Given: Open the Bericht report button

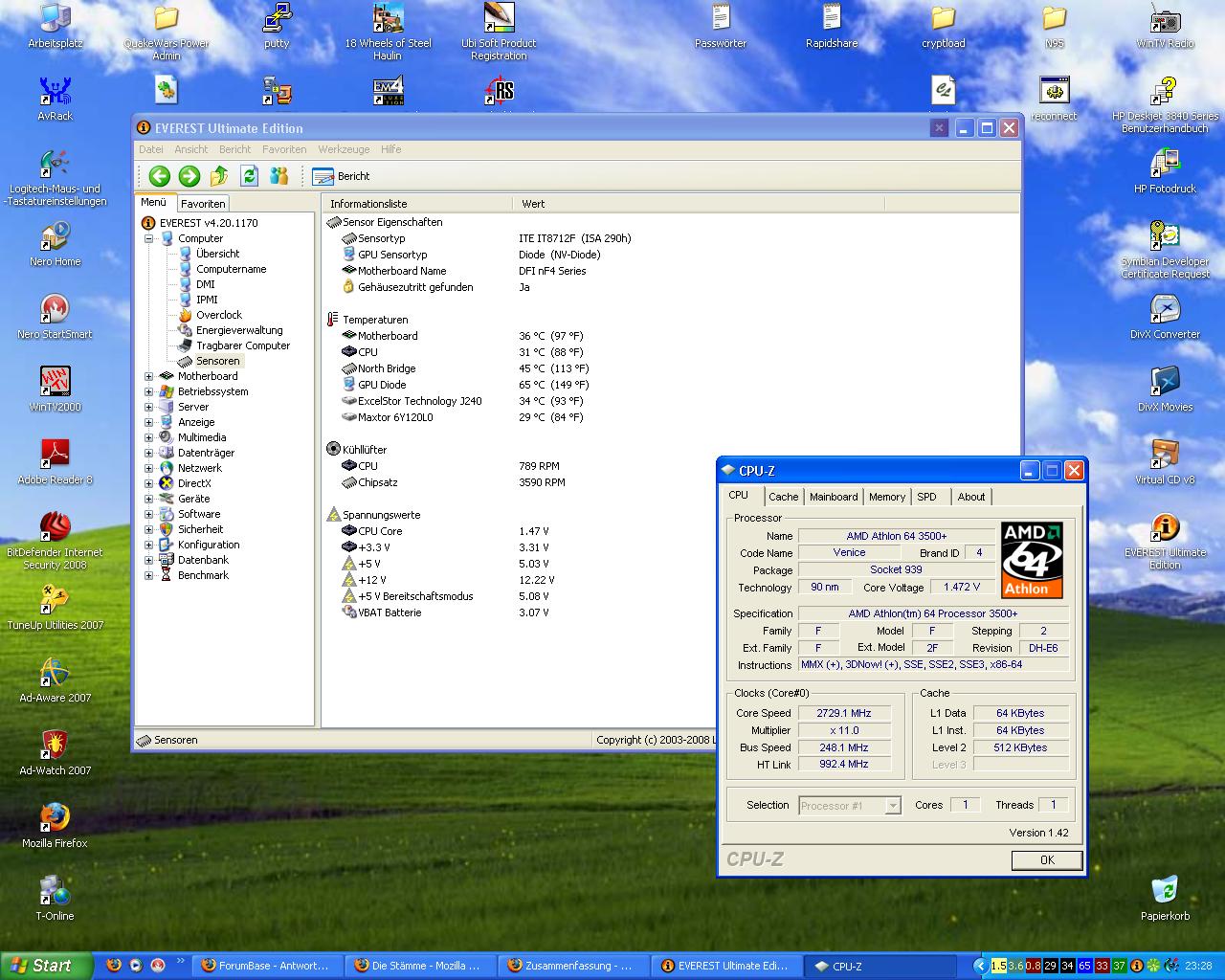Looking at the screenshot, I should [x=342, y=176].
